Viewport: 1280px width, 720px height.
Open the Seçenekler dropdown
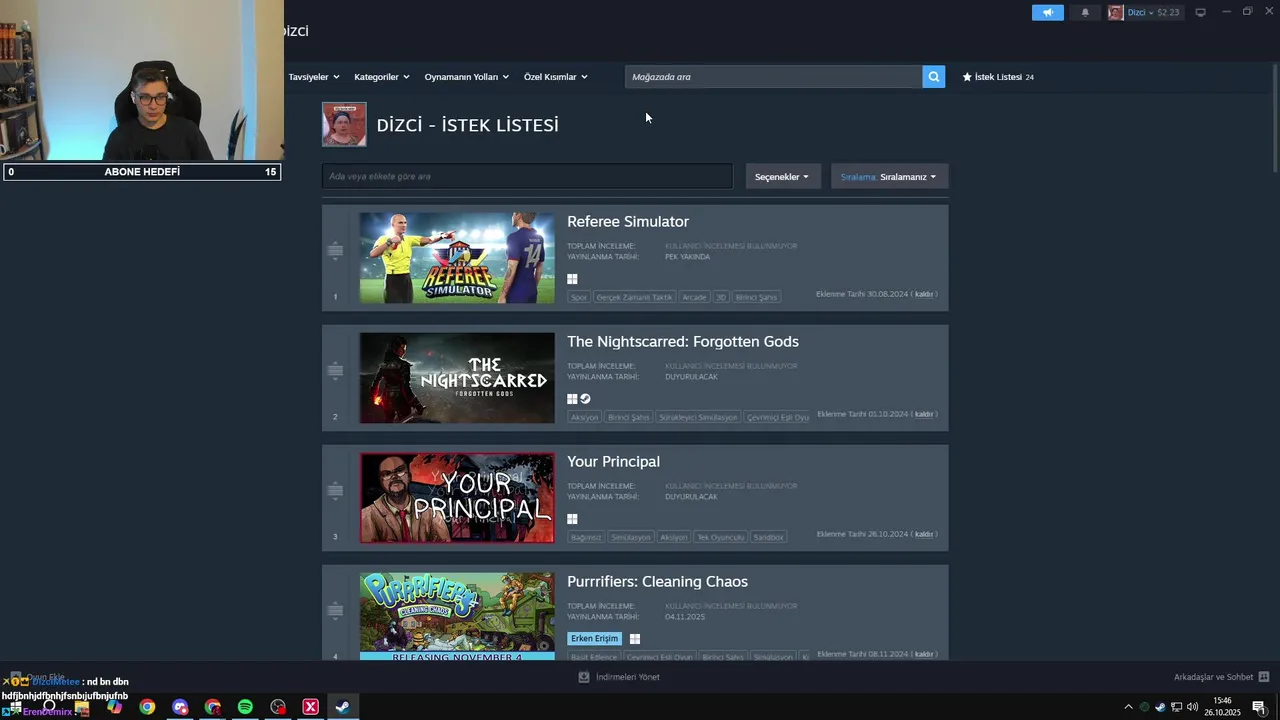[x=782, y=176]
